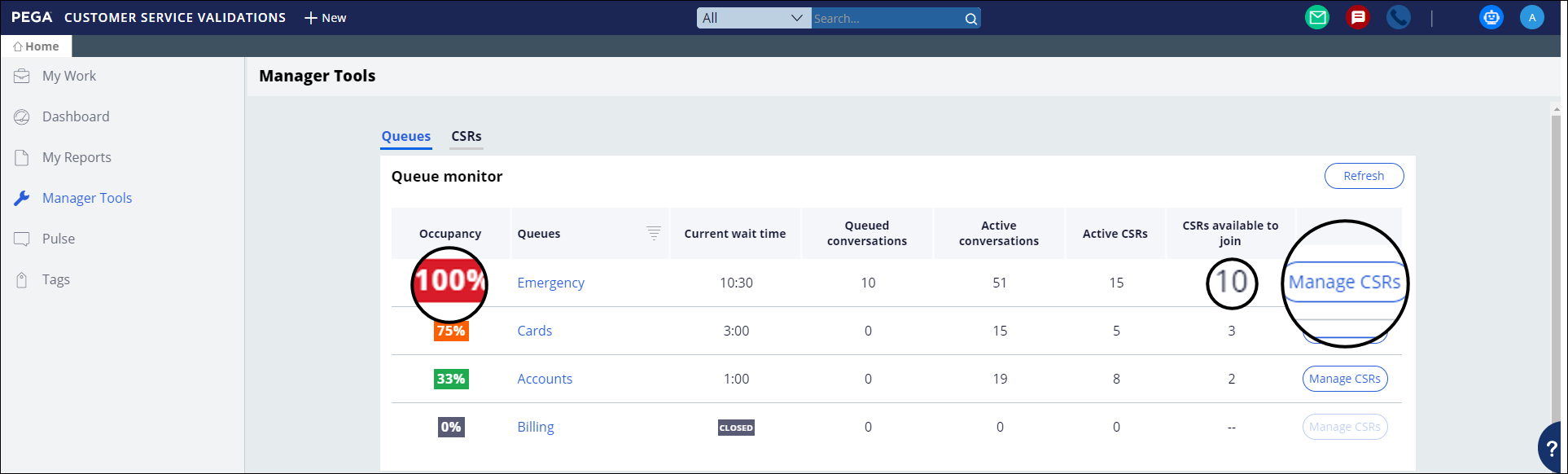
Task: Click the phone call icon in header
Action: click(x=1398, y=17)
